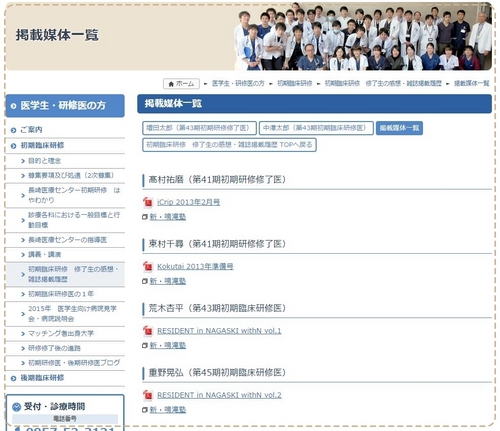Click the group photo header banner
The width and height of the screenshot is (500, 431).
click(x=363, y=37)
